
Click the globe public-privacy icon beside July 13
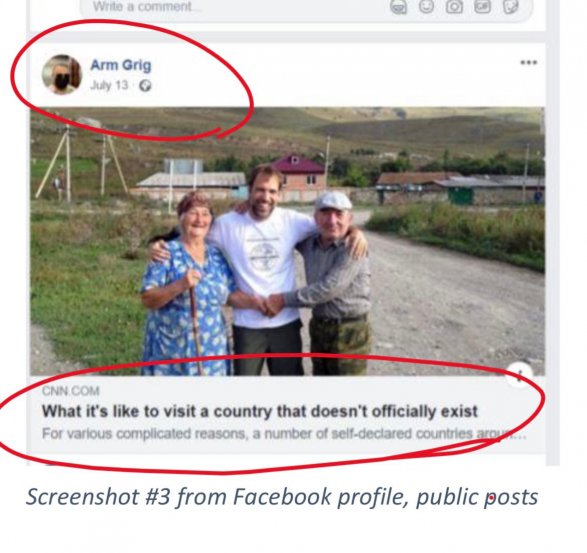click(145, 86)
